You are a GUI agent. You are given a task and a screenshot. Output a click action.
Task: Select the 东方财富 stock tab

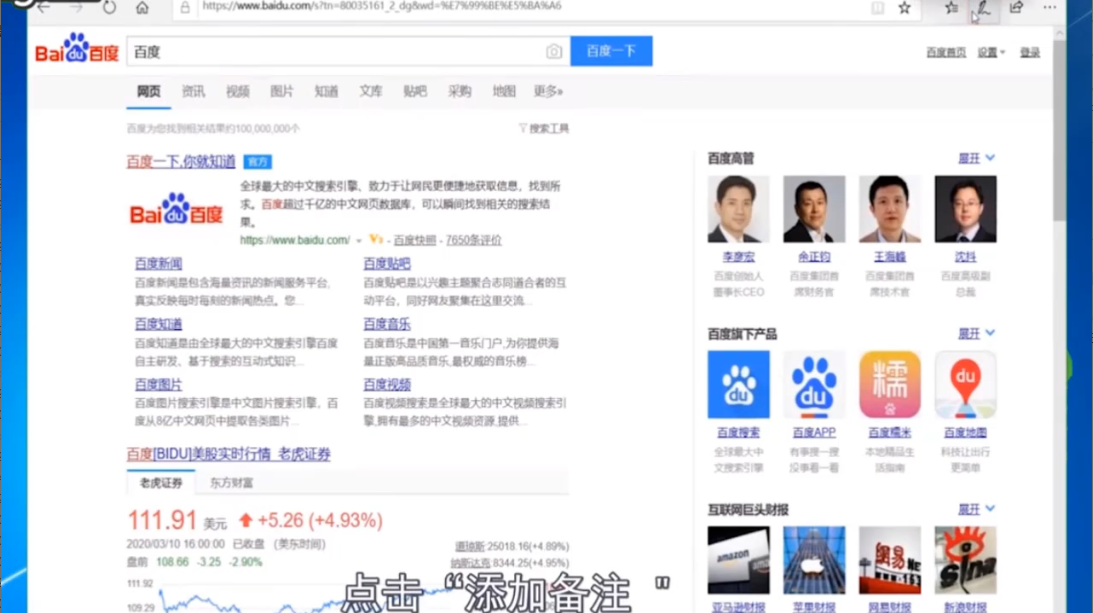click(231, 483)
